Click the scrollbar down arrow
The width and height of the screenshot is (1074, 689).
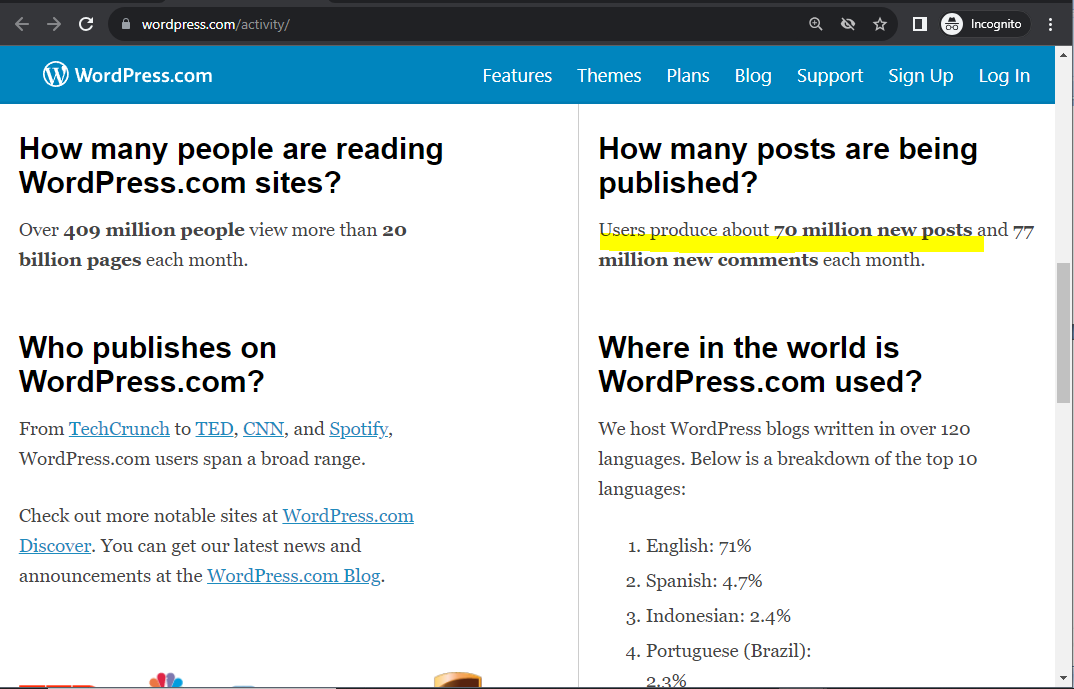(x=1063, y=680)
